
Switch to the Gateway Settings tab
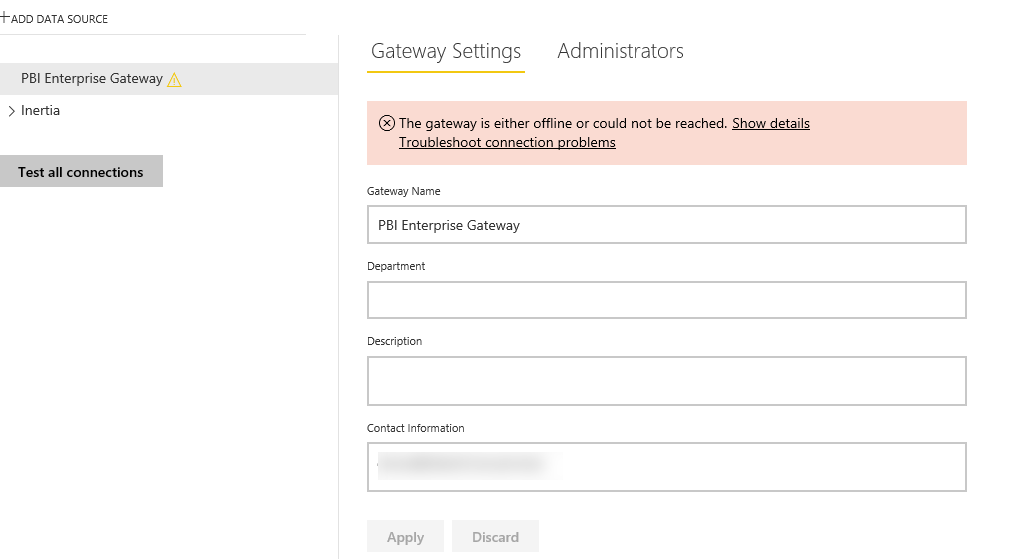[446, 52]
